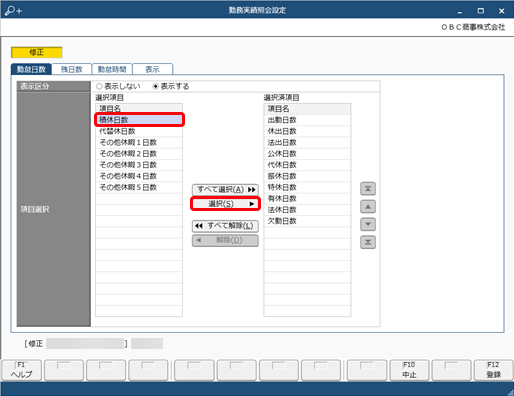Select 公休日数 in the selected items list

[307, 154]
